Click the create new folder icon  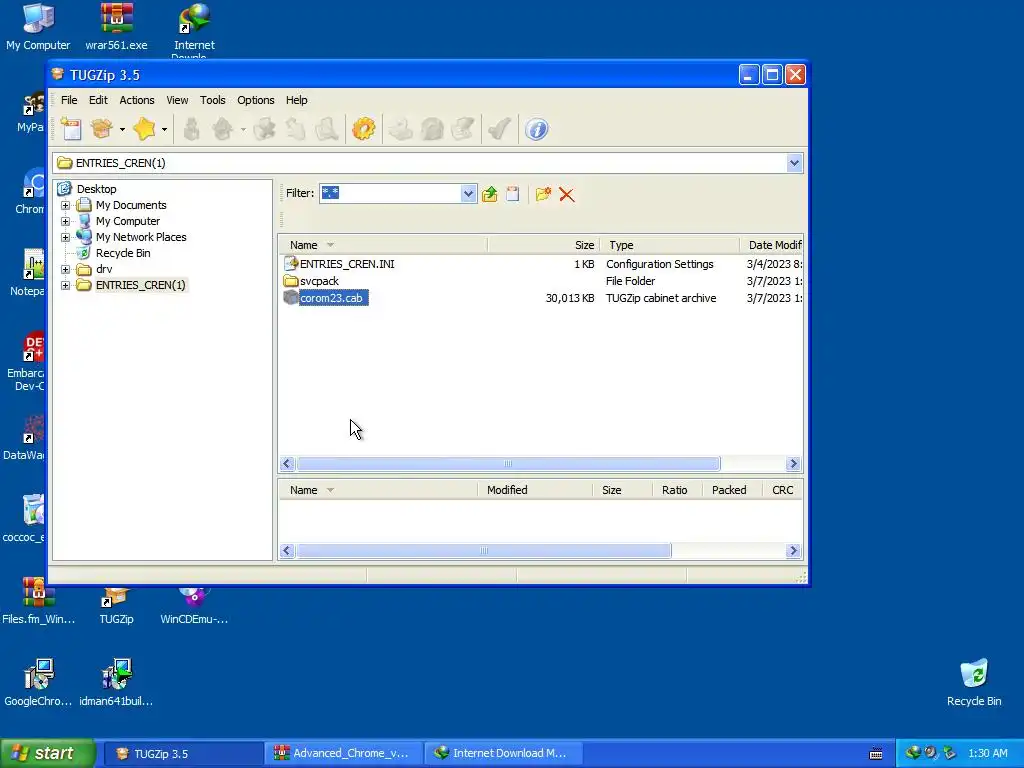tap(543, 194)
